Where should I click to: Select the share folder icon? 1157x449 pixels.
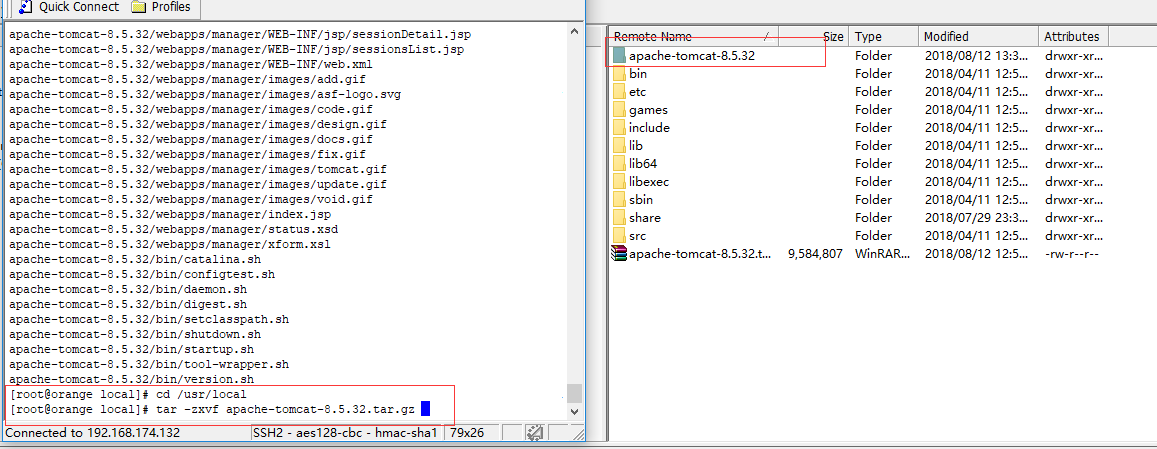(618, 217)
